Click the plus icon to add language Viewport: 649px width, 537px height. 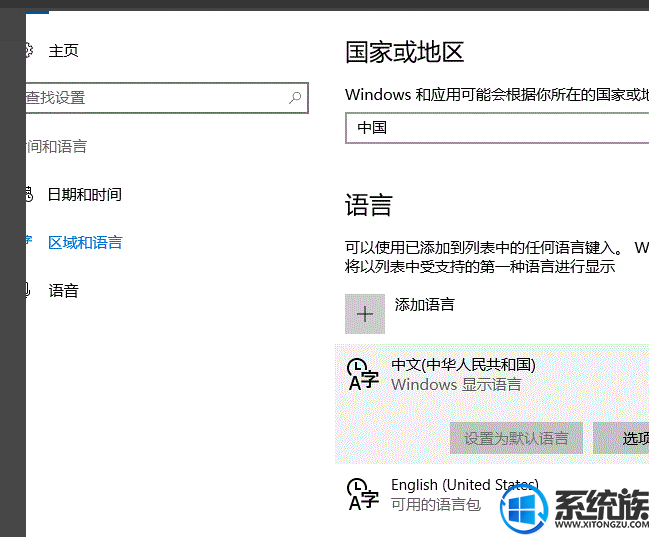[365, 314]
